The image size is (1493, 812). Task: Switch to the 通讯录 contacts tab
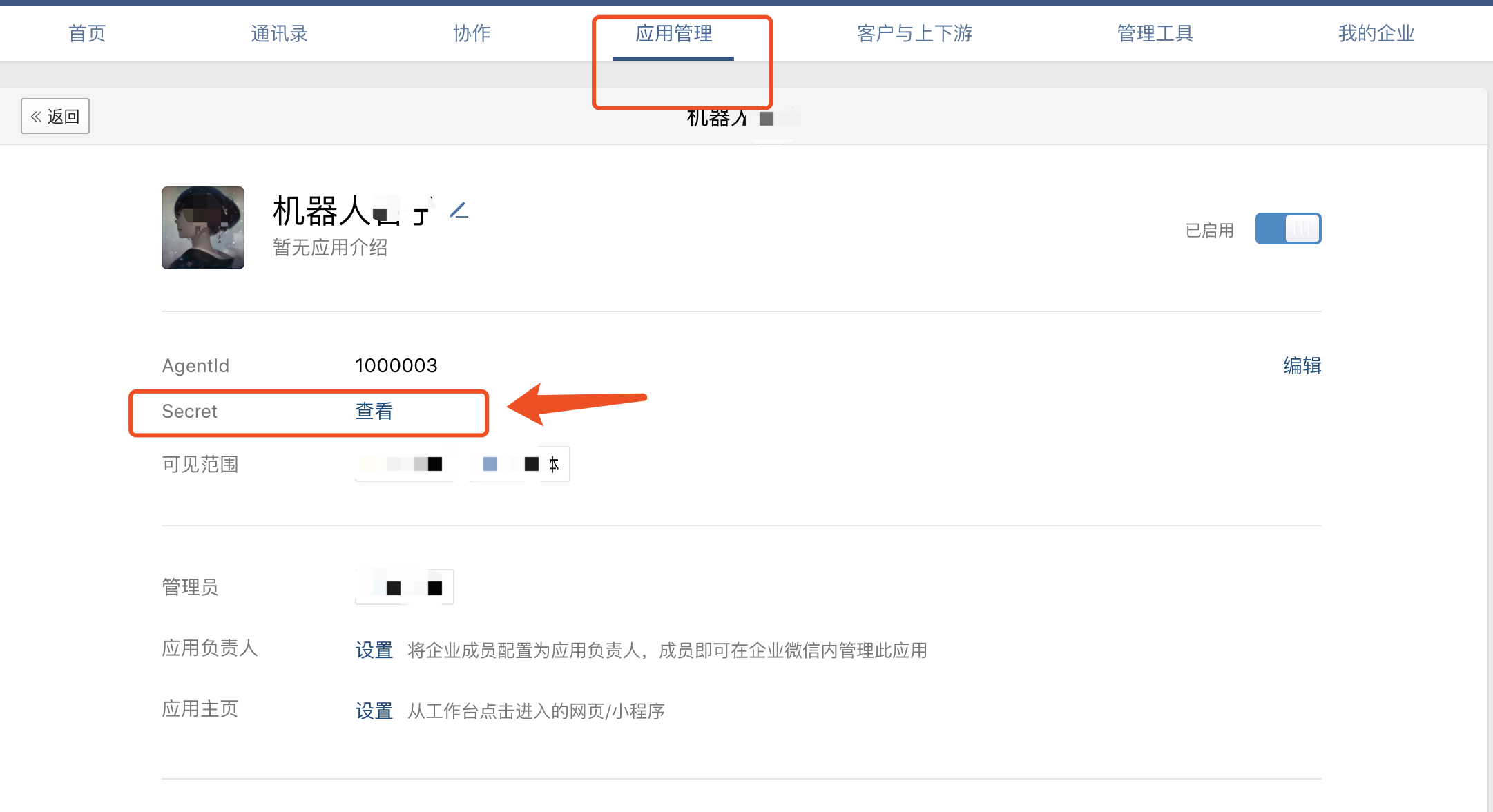(x=279, y=33)
